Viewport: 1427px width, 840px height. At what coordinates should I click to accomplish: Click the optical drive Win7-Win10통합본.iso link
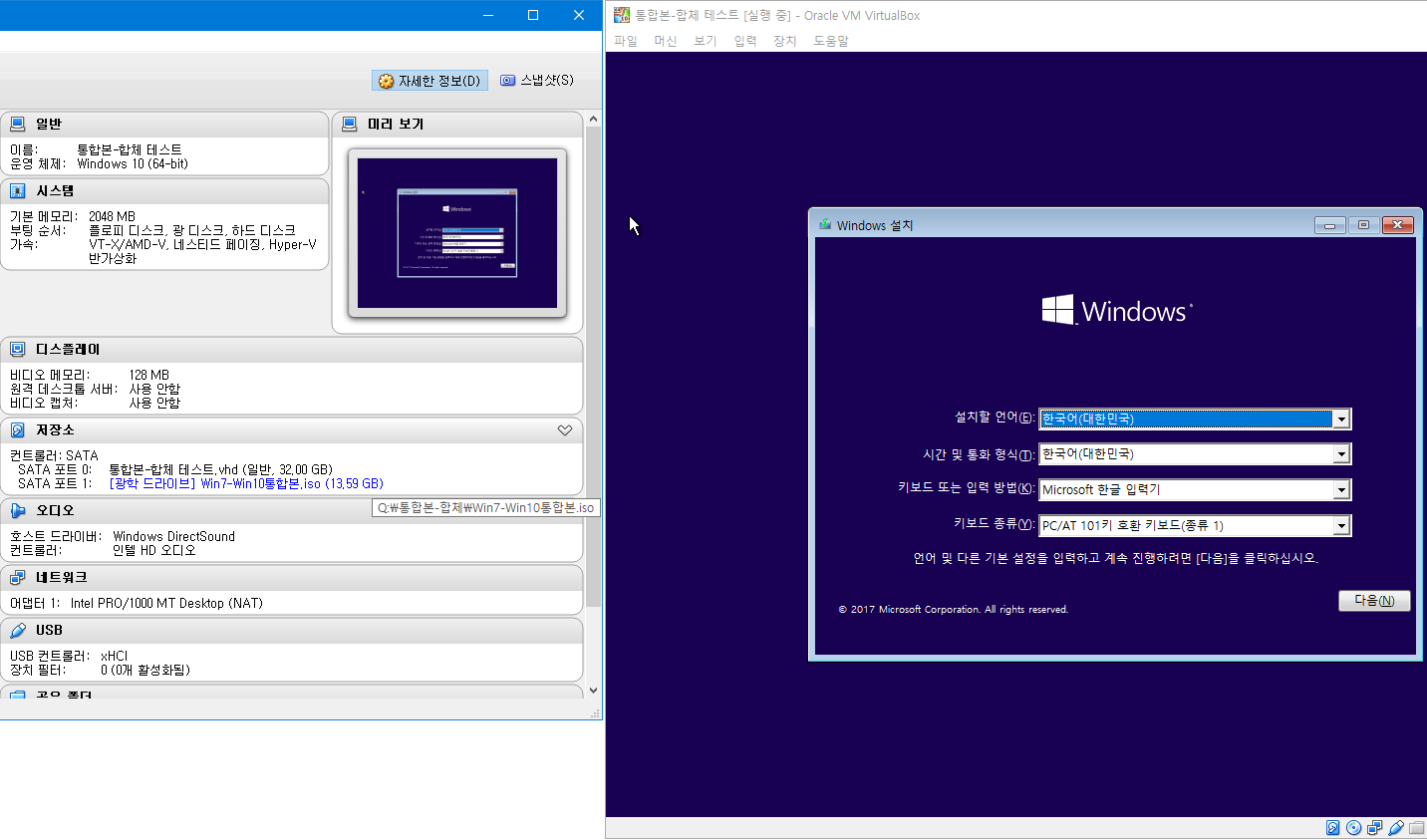click(246, 483)
